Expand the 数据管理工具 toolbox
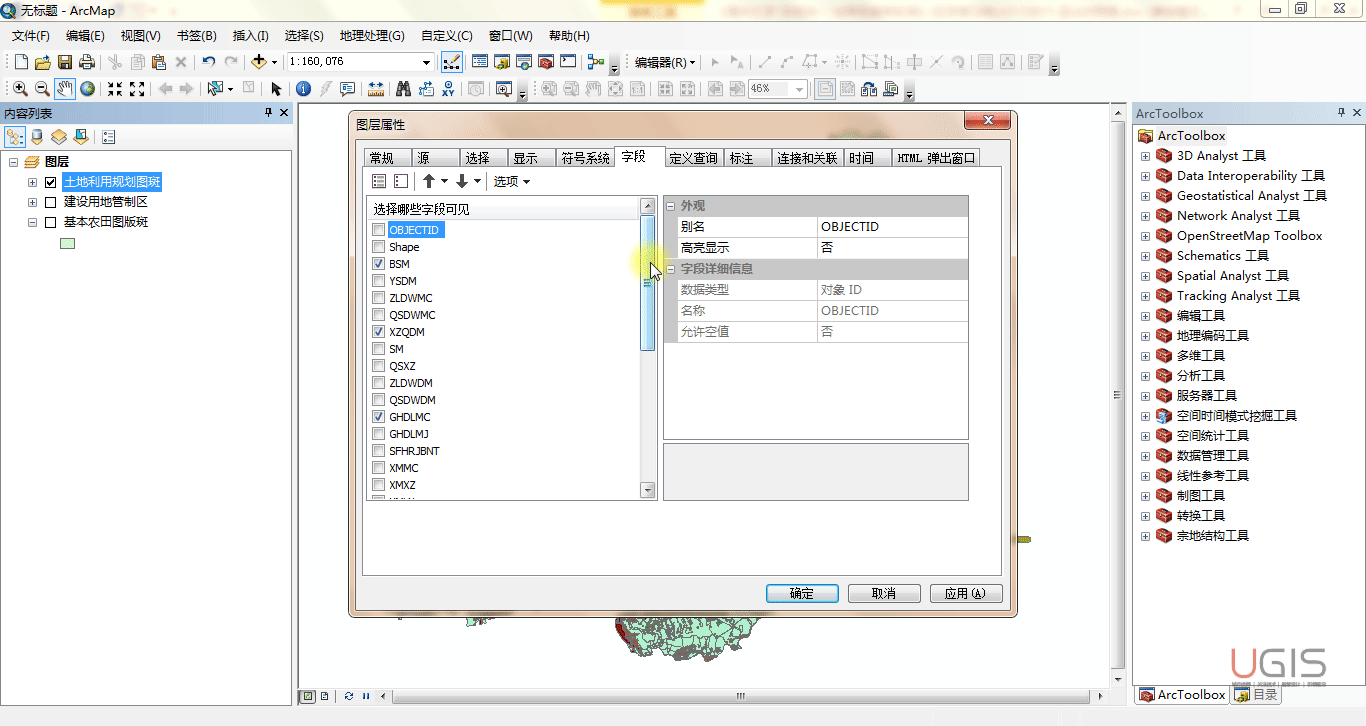 pyautogui.click(x=1146, y=456)
